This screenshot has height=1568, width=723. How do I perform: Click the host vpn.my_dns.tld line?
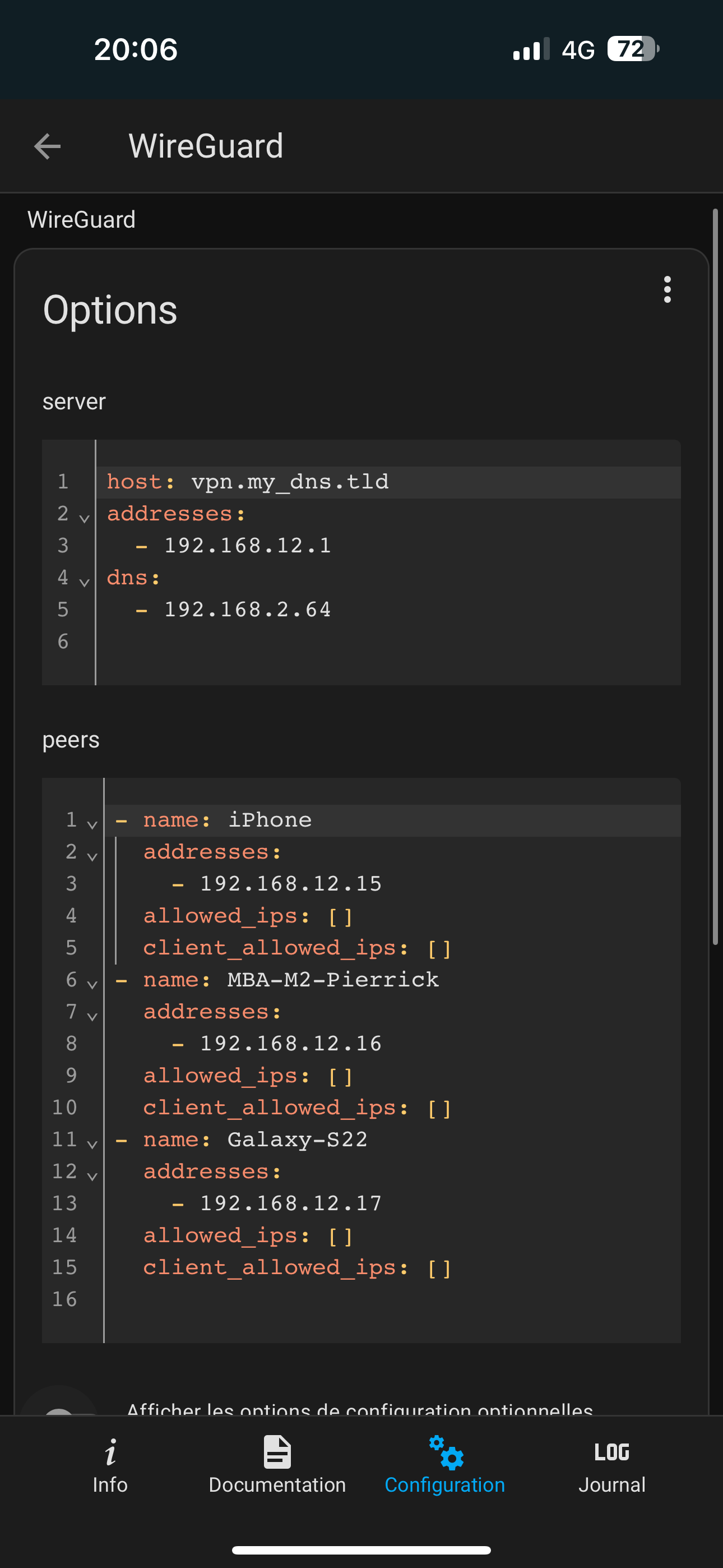click(x=290, y=482)
